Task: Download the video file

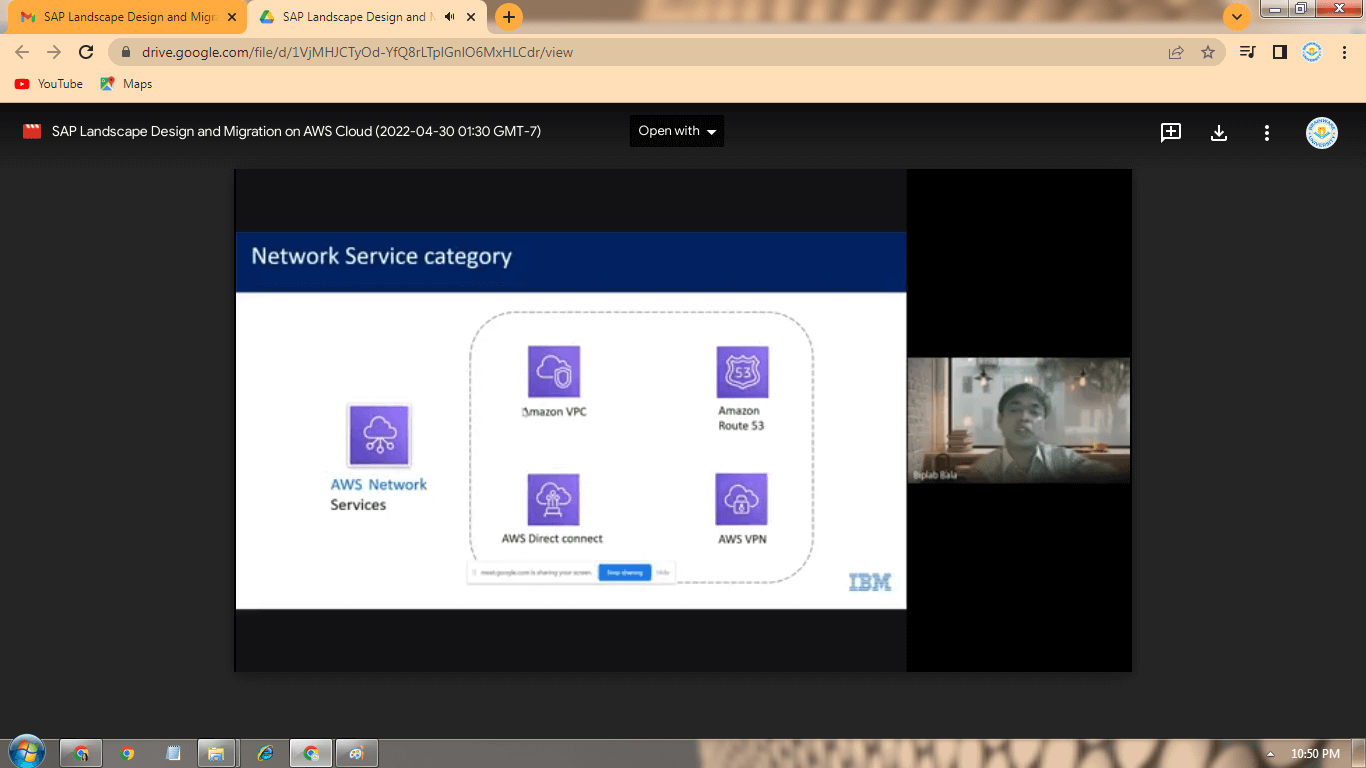Action: [1218, 132]
